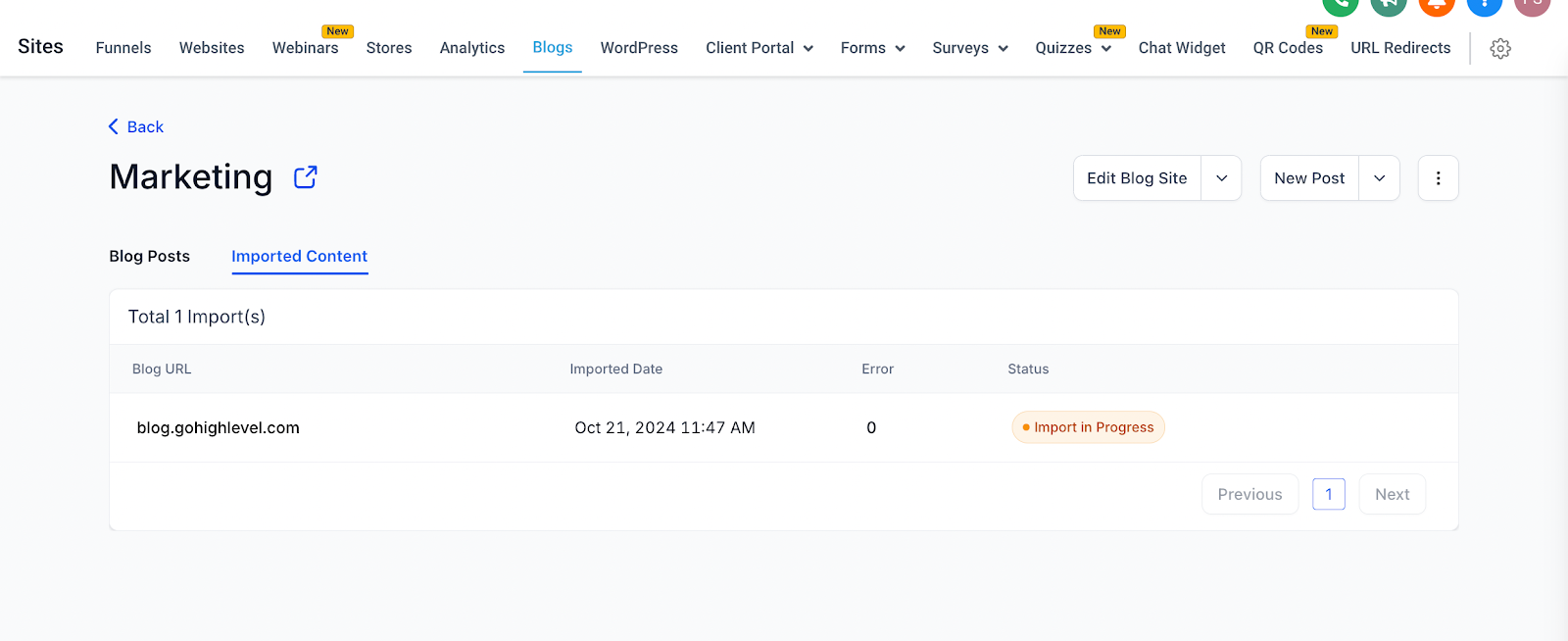The width and height of the screenshot is (1568, 641).
Task: Click the Total 1 Import(s) text
Action: tap(197, 317)
